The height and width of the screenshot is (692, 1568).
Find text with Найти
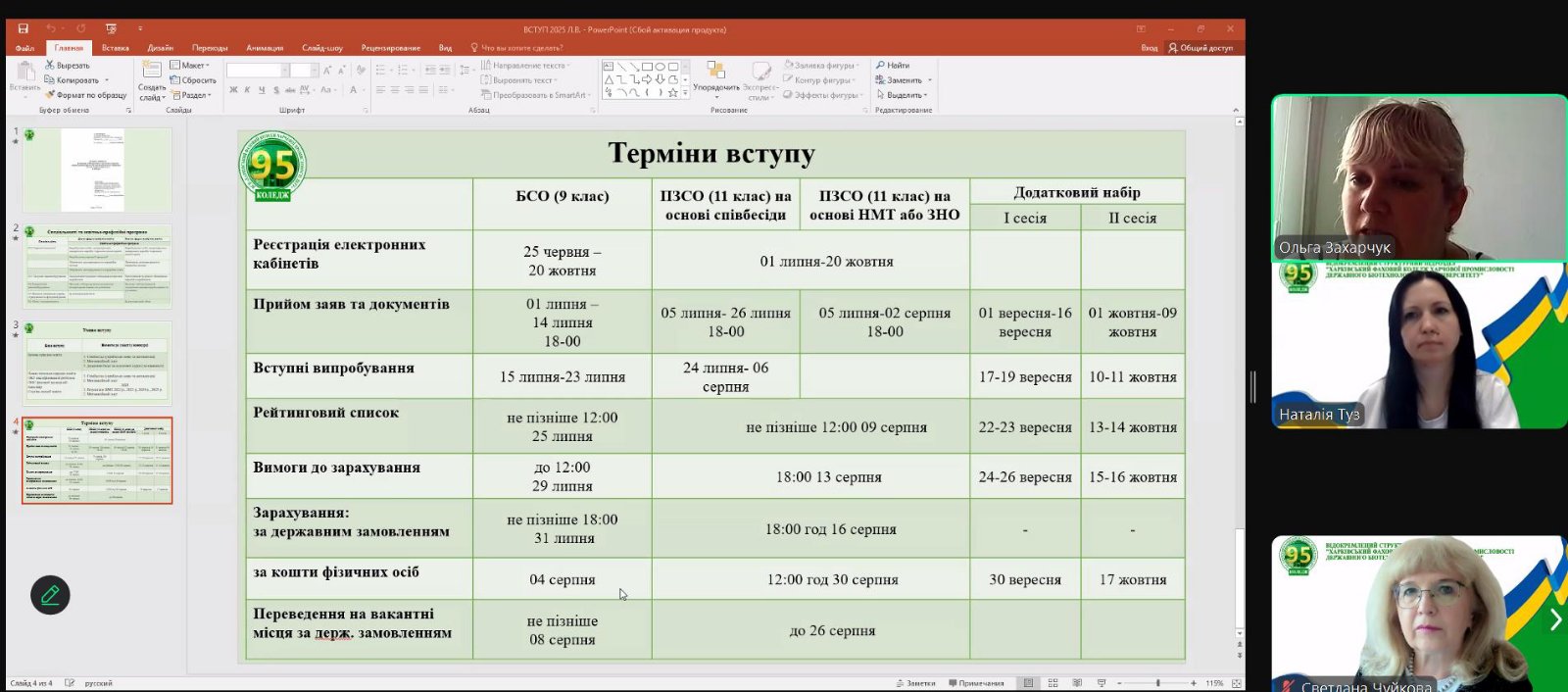(893, 66)
